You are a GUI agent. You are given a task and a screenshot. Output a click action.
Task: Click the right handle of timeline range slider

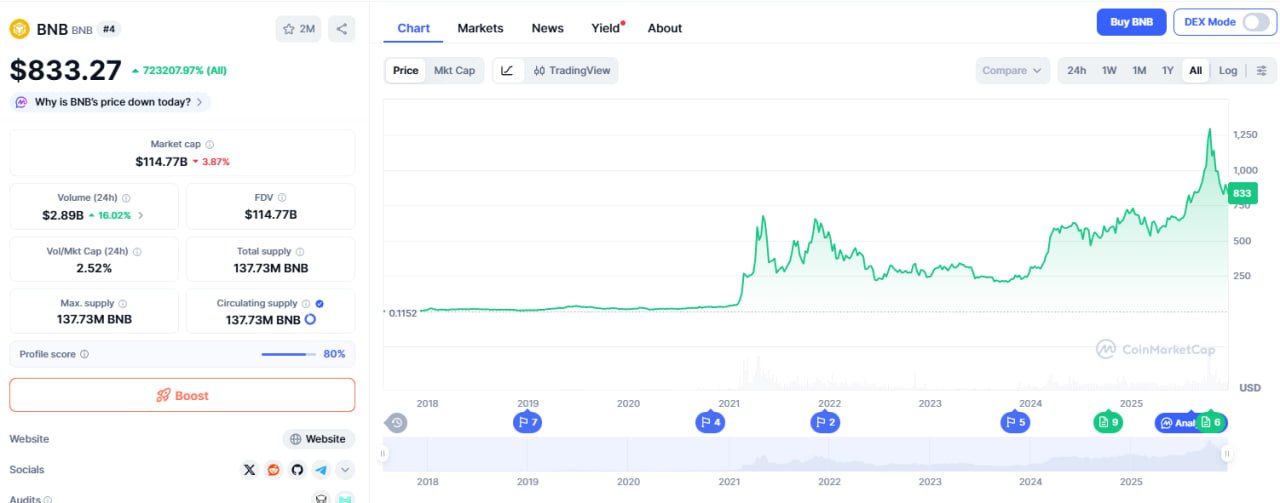(x=1226, y=454)
